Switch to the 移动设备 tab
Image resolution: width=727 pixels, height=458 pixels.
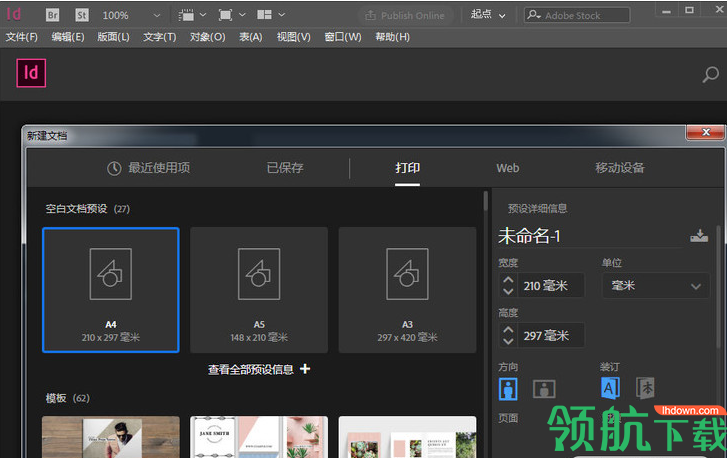(x=620, y=168)
